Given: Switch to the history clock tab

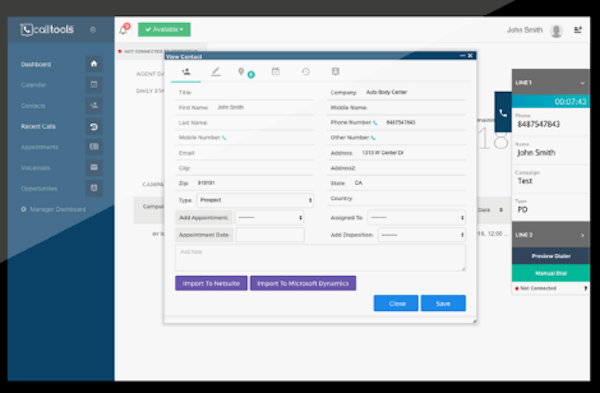Looking at the screenshot, I should click(x=306, y=71).
